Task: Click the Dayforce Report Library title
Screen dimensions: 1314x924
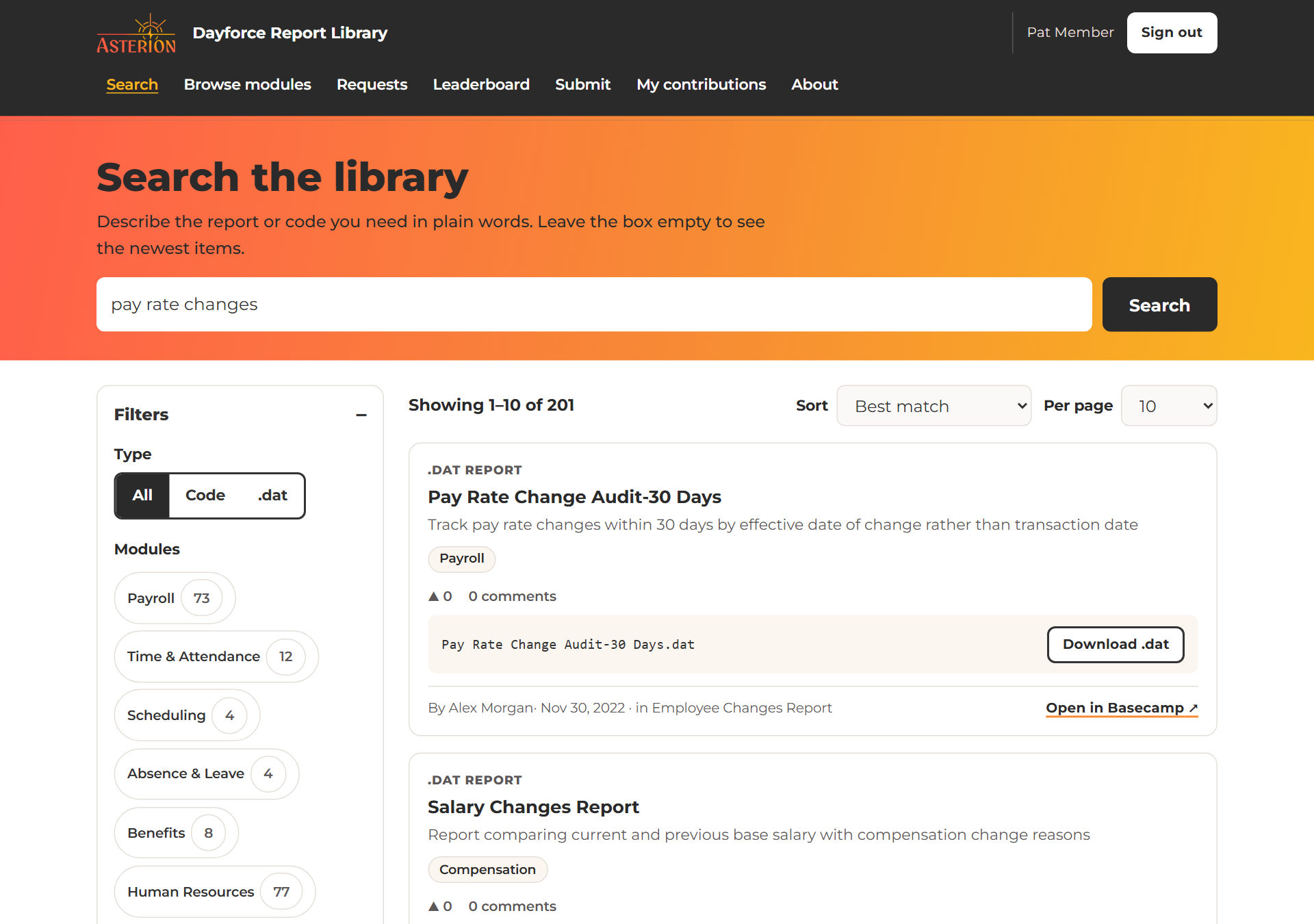Action: click(x=290, y=33)
